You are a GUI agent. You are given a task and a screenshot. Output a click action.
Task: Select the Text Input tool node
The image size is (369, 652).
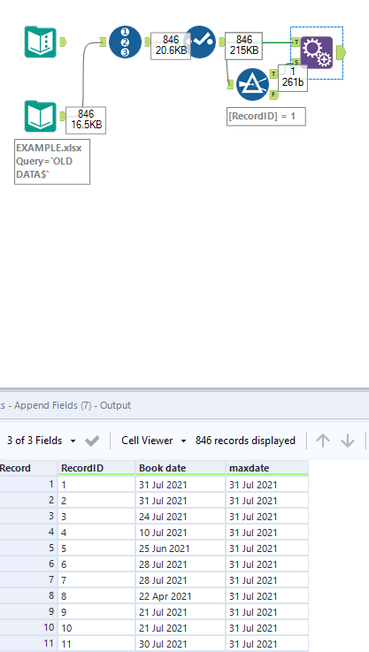40,42
